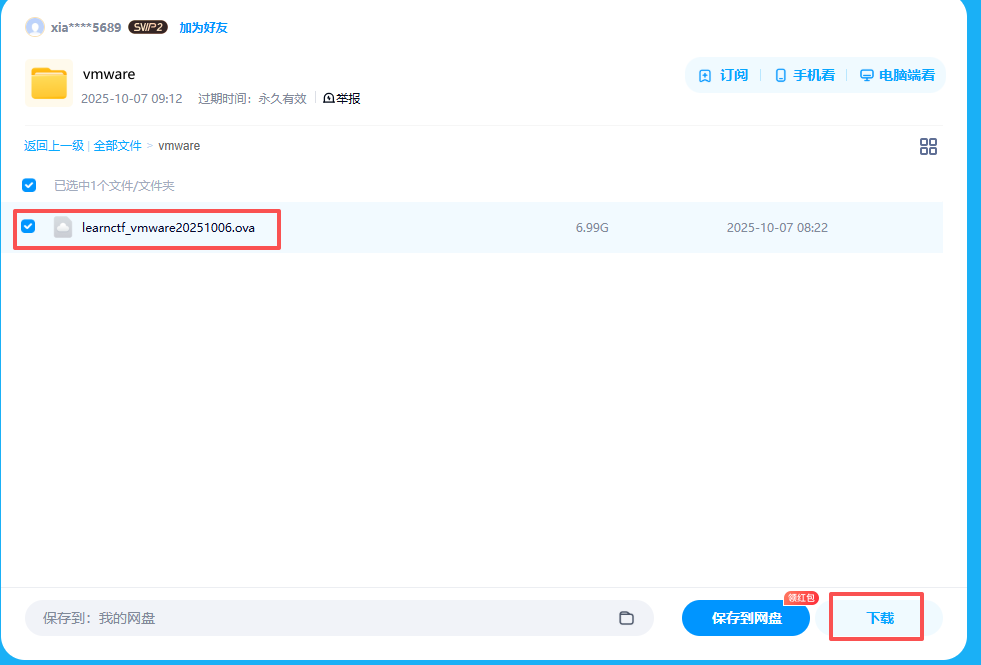Image resolution: width=981 pixels, height=665 pixels.
Task: Uncheck the learnctf_vmware20251006.ova checkbox
Action: click(29, 227)
